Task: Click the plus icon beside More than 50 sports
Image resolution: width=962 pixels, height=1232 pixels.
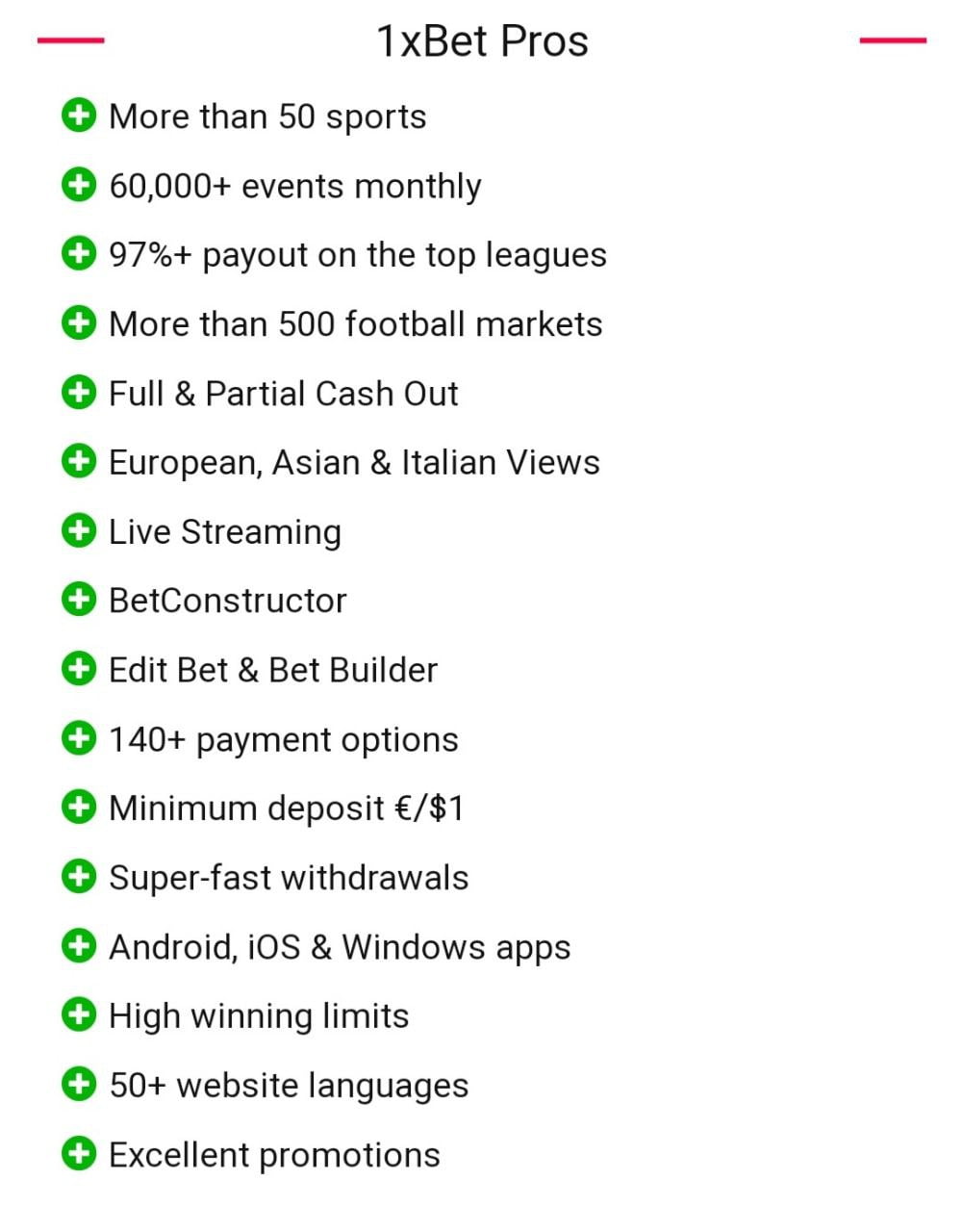Action: pyautogui.click(x=78, y=115)
